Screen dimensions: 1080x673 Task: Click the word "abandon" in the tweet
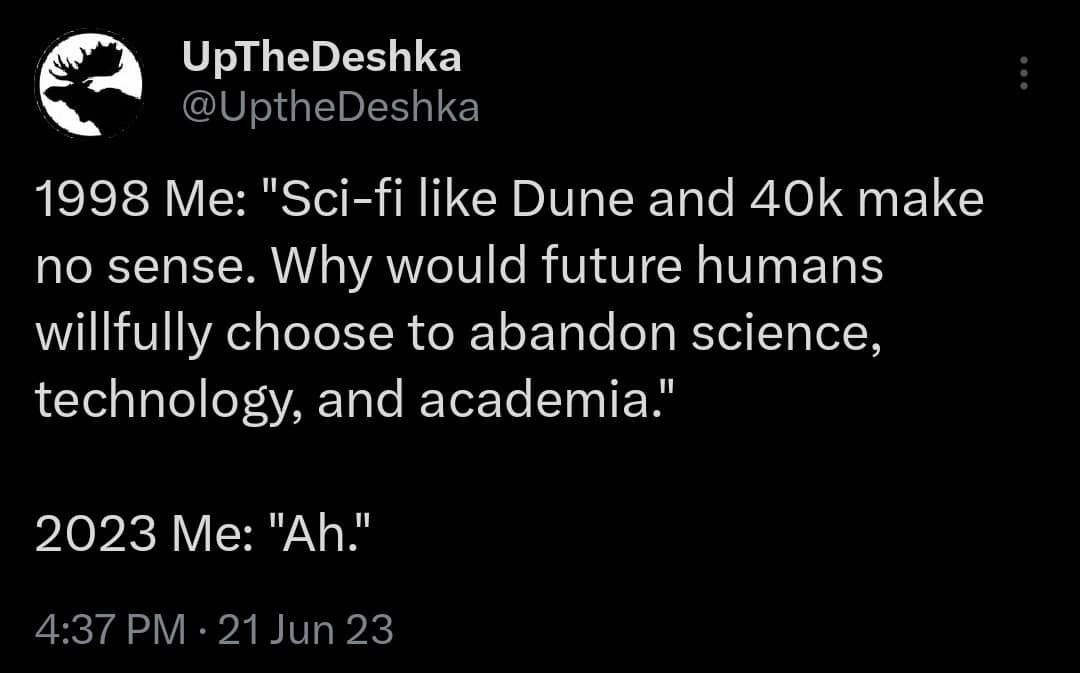coord(570,334)
